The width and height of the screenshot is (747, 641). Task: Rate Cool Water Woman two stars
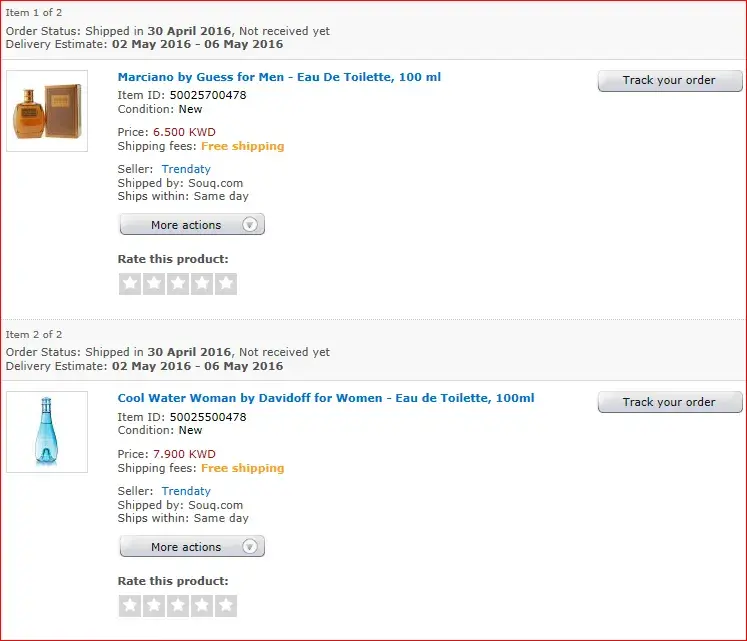coord(154,606)
